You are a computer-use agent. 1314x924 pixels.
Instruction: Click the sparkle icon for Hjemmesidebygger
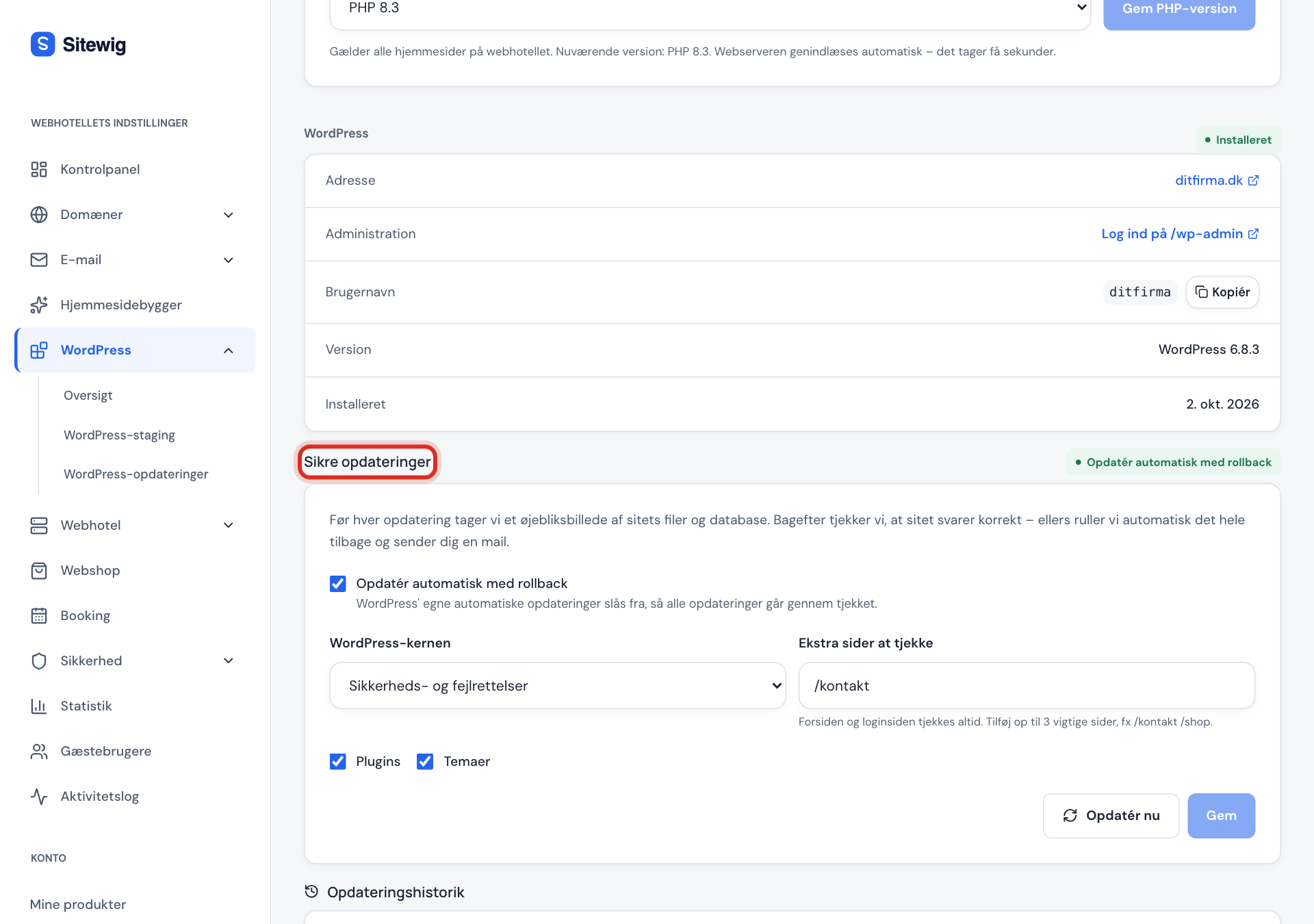[x=39, y=305]
